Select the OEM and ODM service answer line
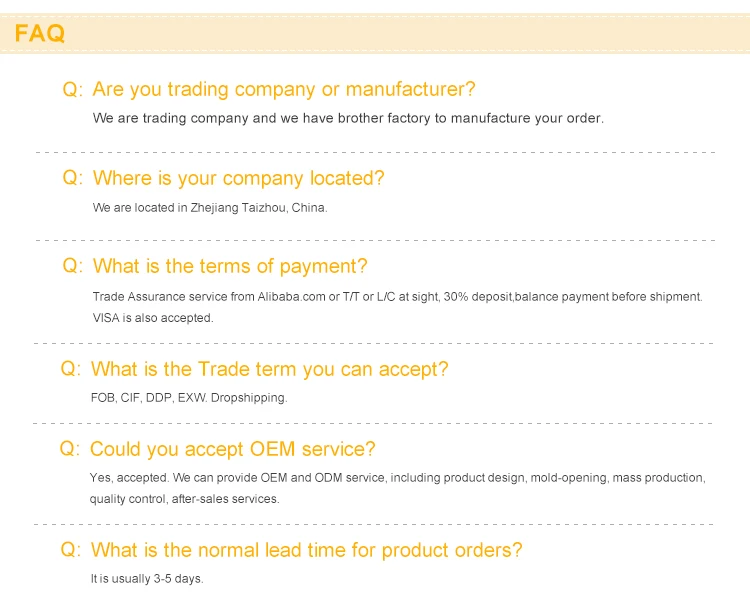Screen dimensions: 750x616 (397, 478)
